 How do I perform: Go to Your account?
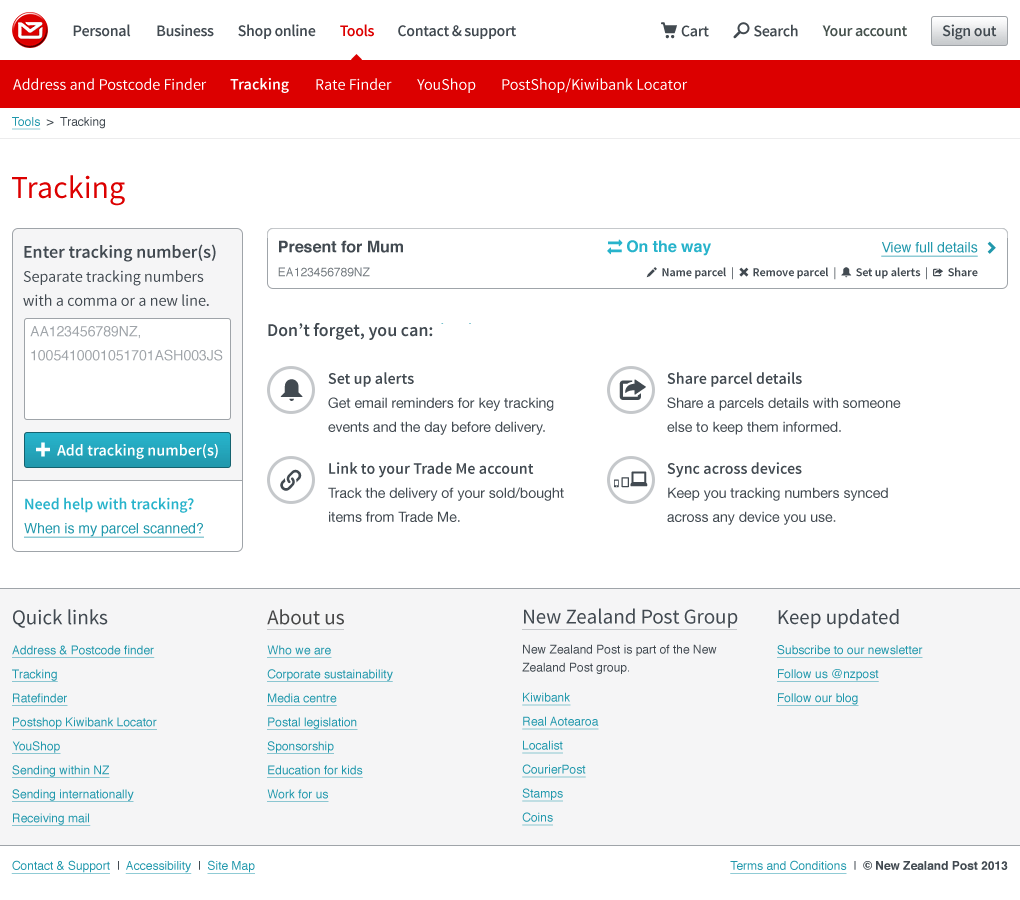pos(864,31)
